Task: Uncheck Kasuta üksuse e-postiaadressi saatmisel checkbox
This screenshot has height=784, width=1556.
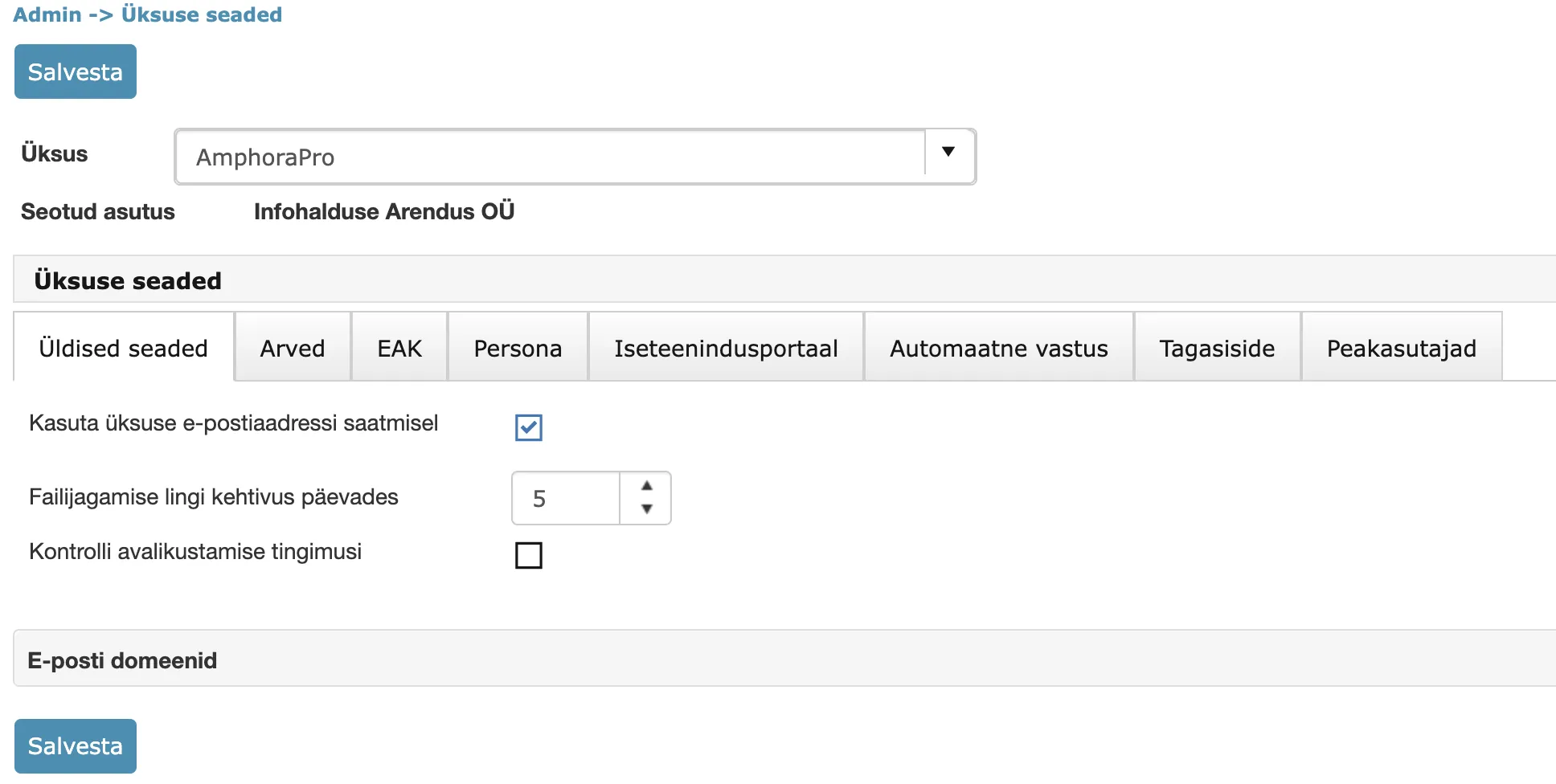Action: coord(529,427)
